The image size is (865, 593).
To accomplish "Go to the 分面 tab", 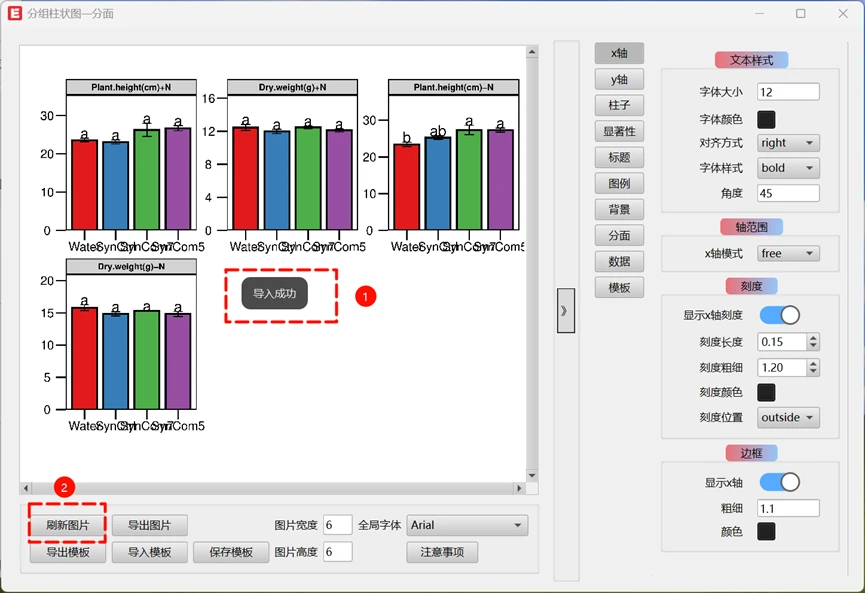I will (619, 236).
